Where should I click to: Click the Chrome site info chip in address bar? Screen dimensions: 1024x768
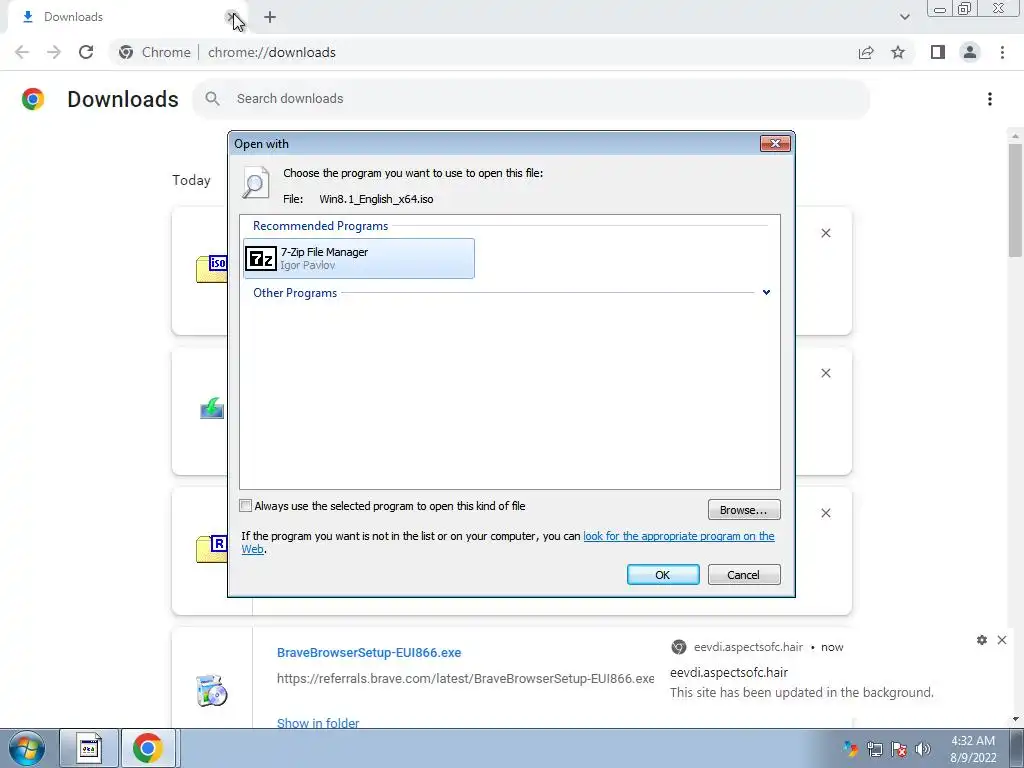pos(155,52)
